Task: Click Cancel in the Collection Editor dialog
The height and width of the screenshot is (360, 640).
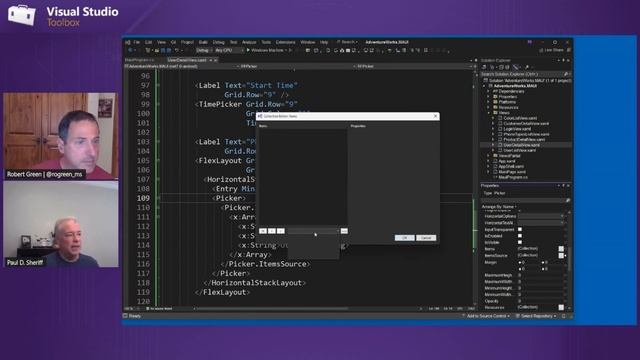Action: (426, 238)
